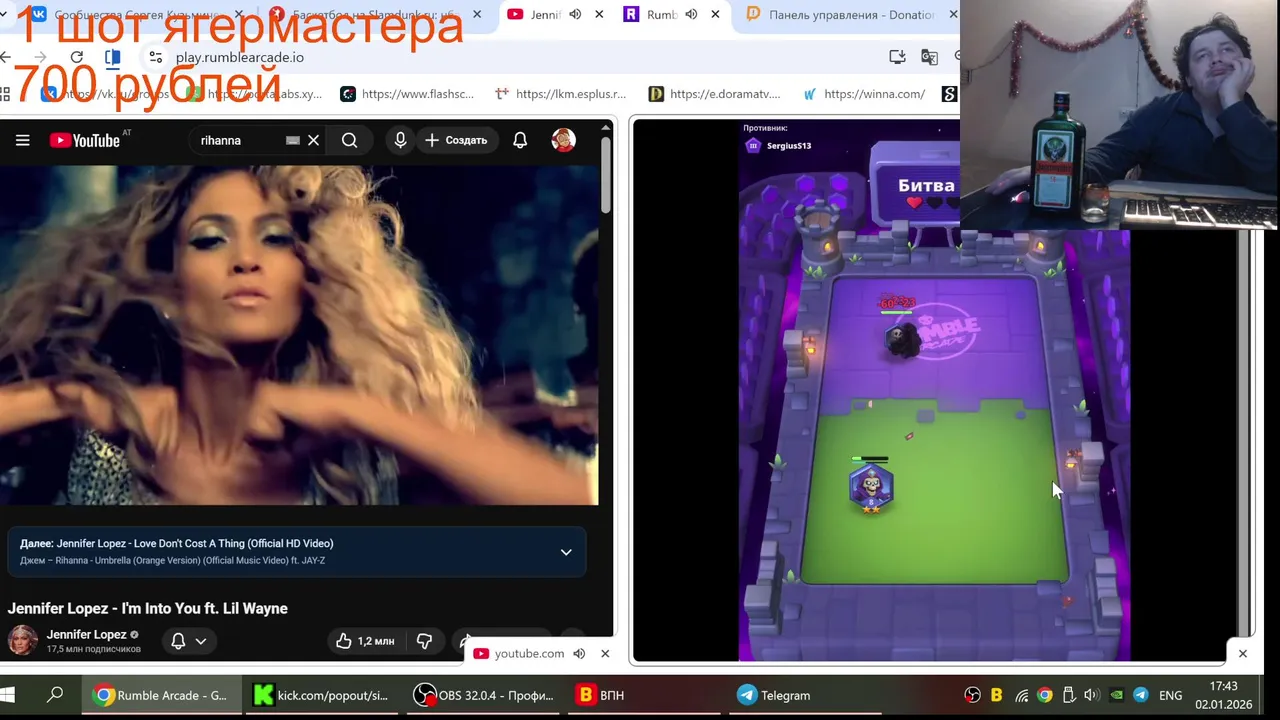Image resolution: width=1280 pixels, height=720 pixels.
Task: Open the YouTube hamburger guide menu
Action: click(22, 140)
